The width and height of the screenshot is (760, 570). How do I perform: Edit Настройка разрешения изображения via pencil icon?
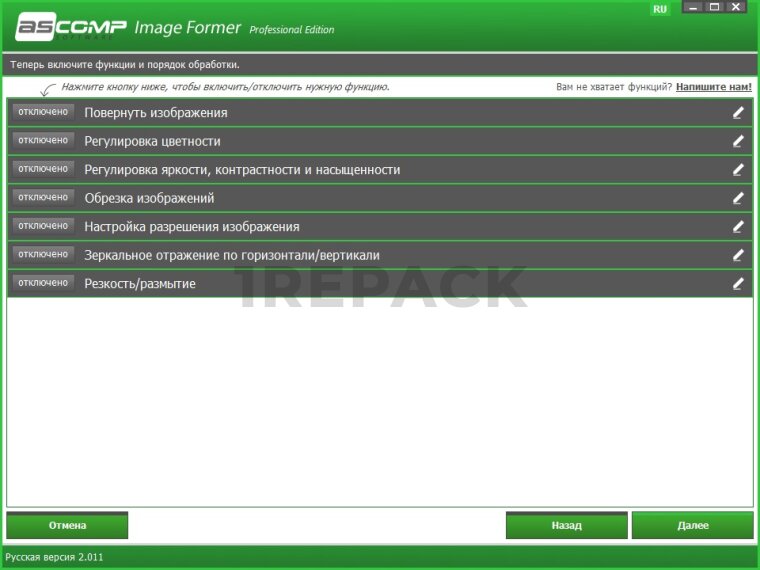738,227
